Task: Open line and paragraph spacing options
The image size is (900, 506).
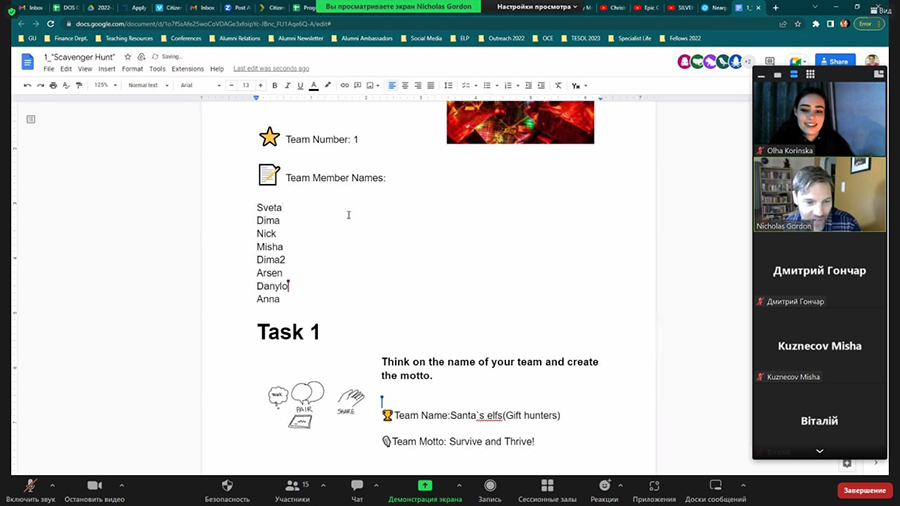Action: pos(448,85)
